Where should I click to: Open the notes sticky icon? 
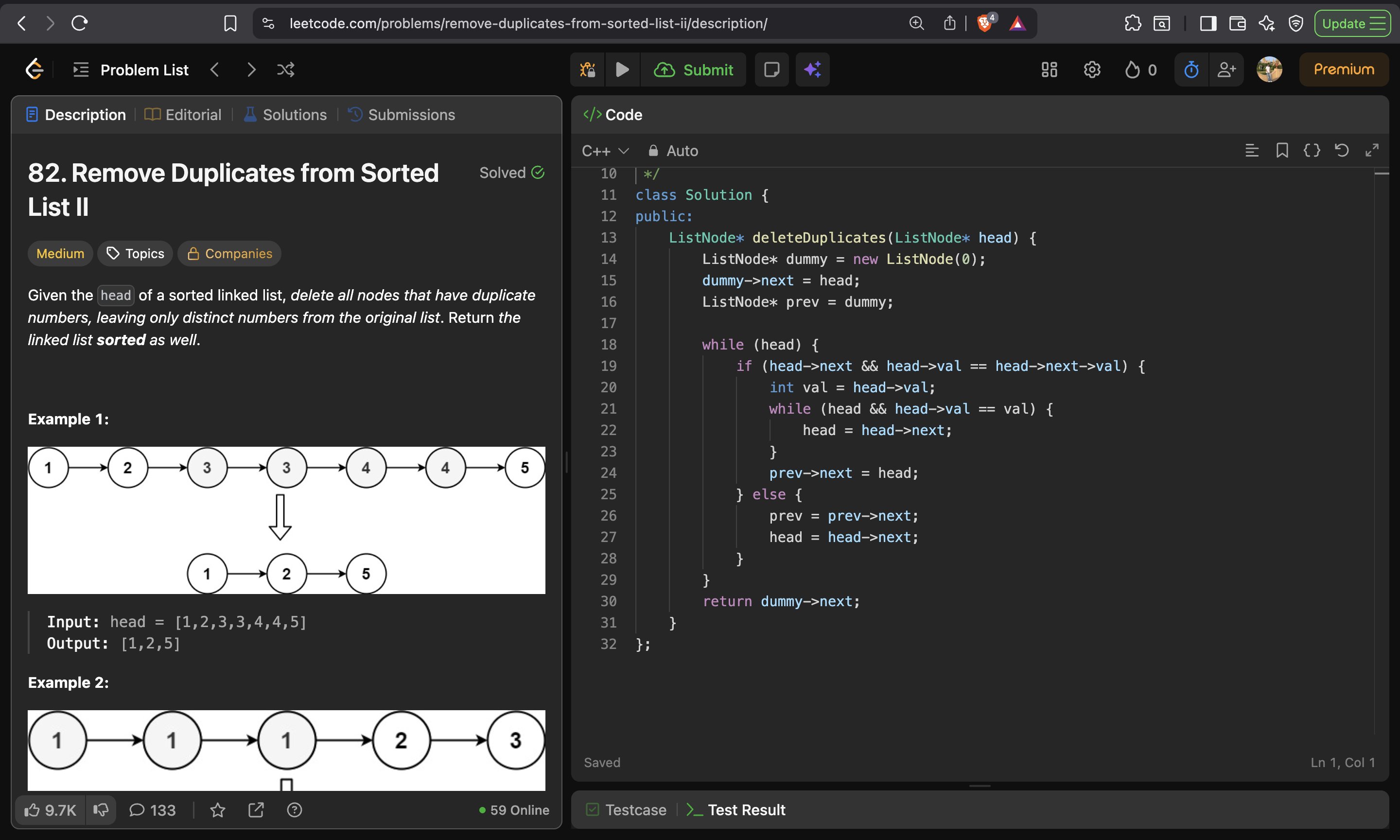point(771,70)
